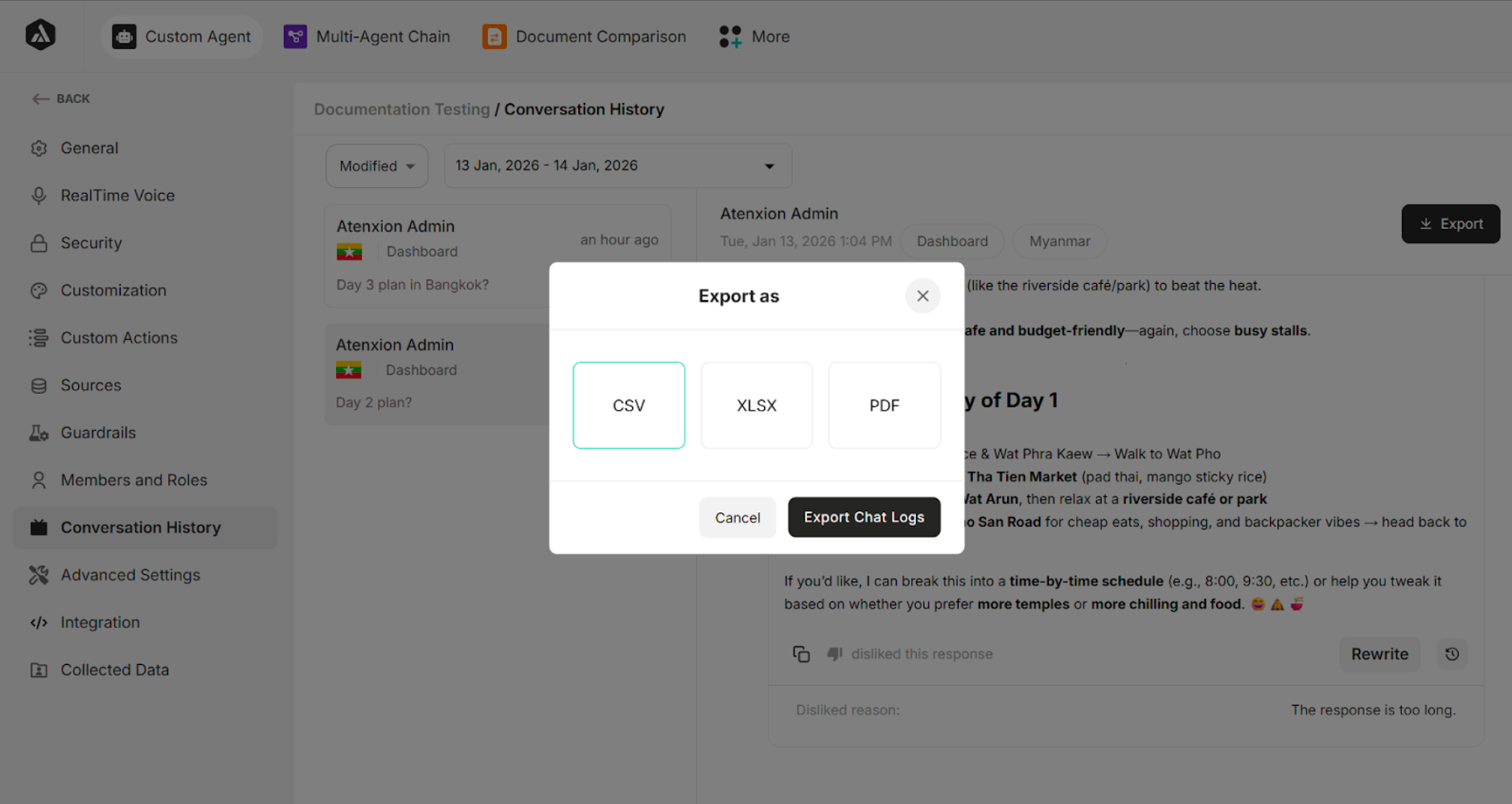Screen dimensions: 1512x804
Task: Open the Dashboard channel filter tag
Action: [951, 241]
